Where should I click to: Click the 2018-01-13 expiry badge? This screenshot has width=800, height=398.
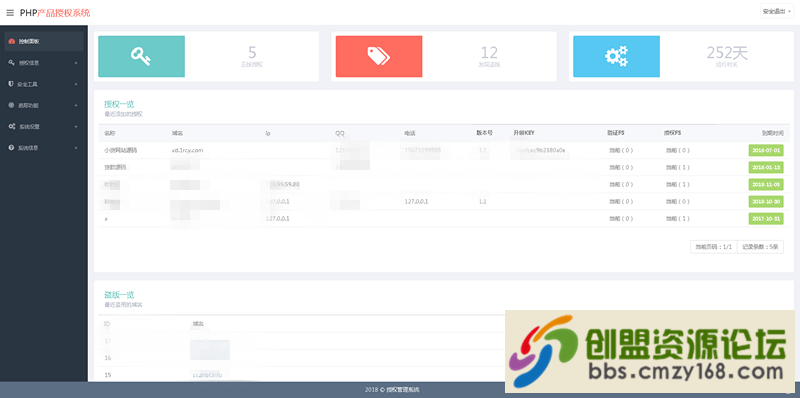(766, 167)
